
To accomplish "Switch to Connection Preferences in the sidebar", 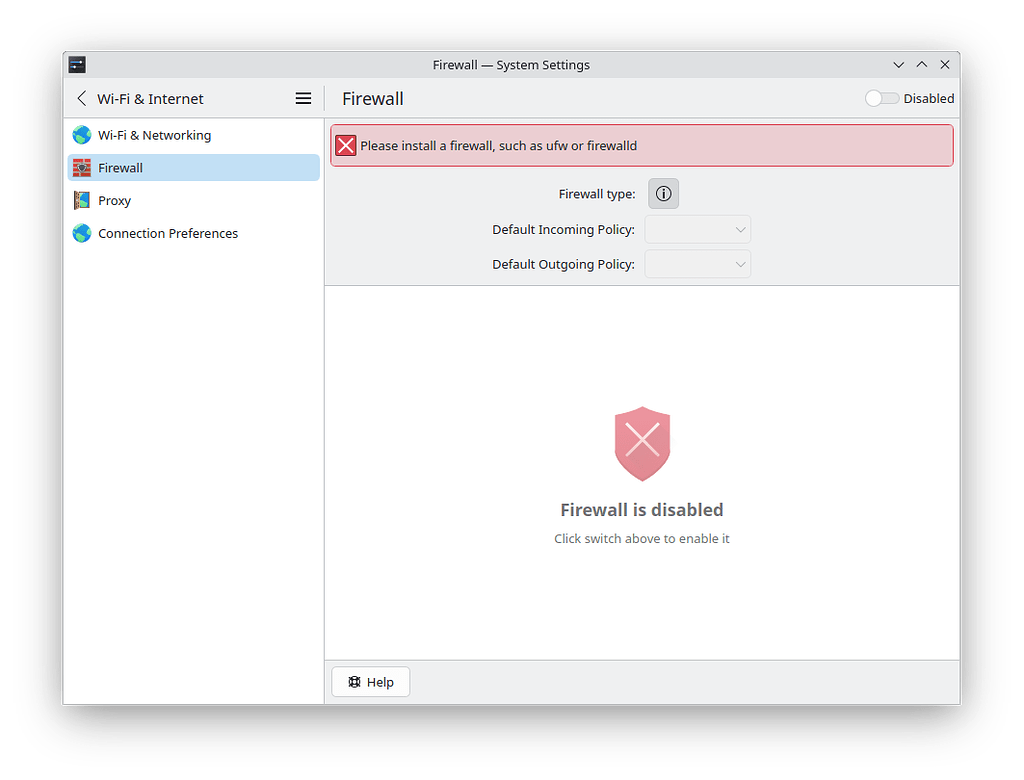I will pos(168,233).
